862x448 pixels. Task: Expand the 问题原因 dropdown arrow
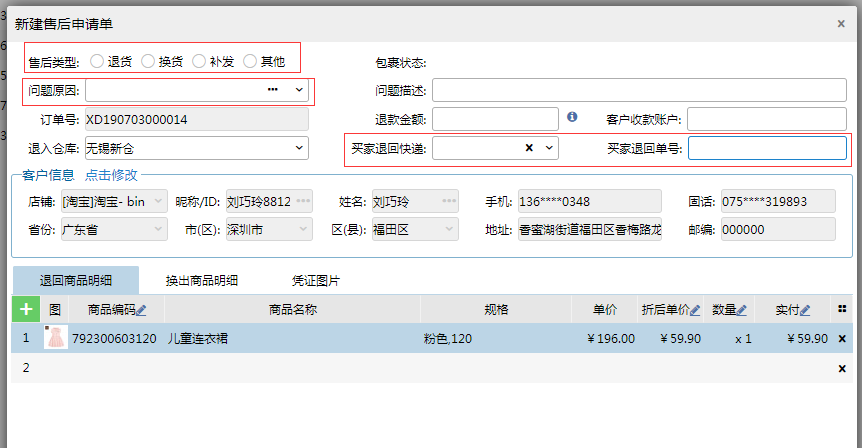point(298,90)
